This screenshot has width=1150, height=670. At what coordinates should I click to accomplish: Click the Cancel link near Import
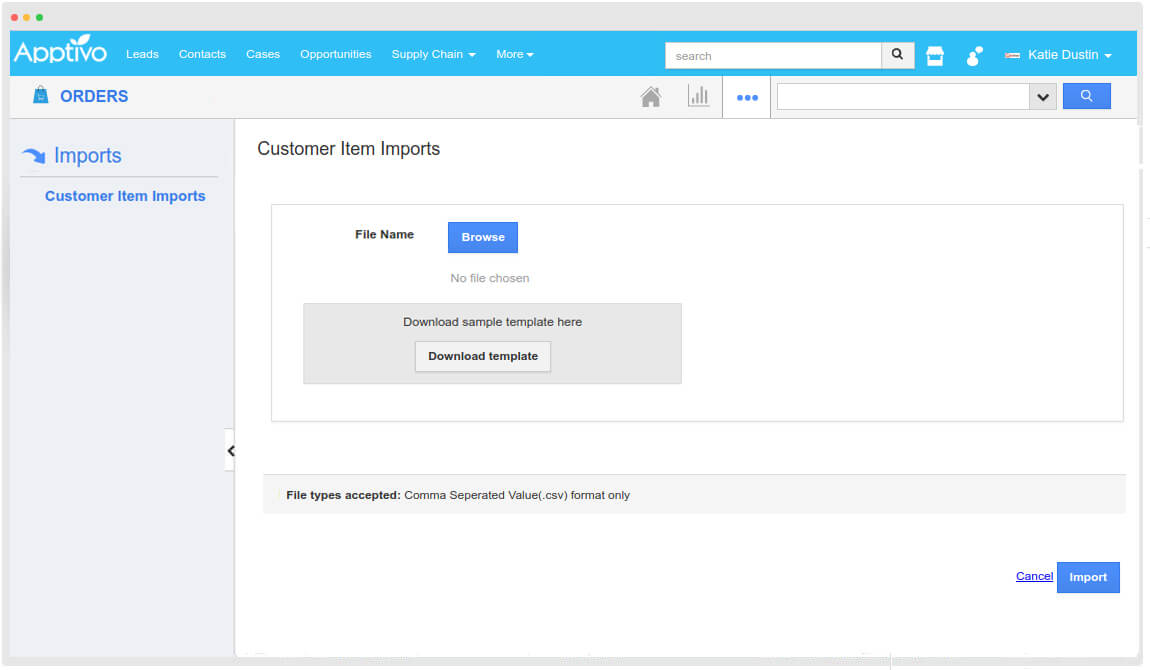point(1034,576)
